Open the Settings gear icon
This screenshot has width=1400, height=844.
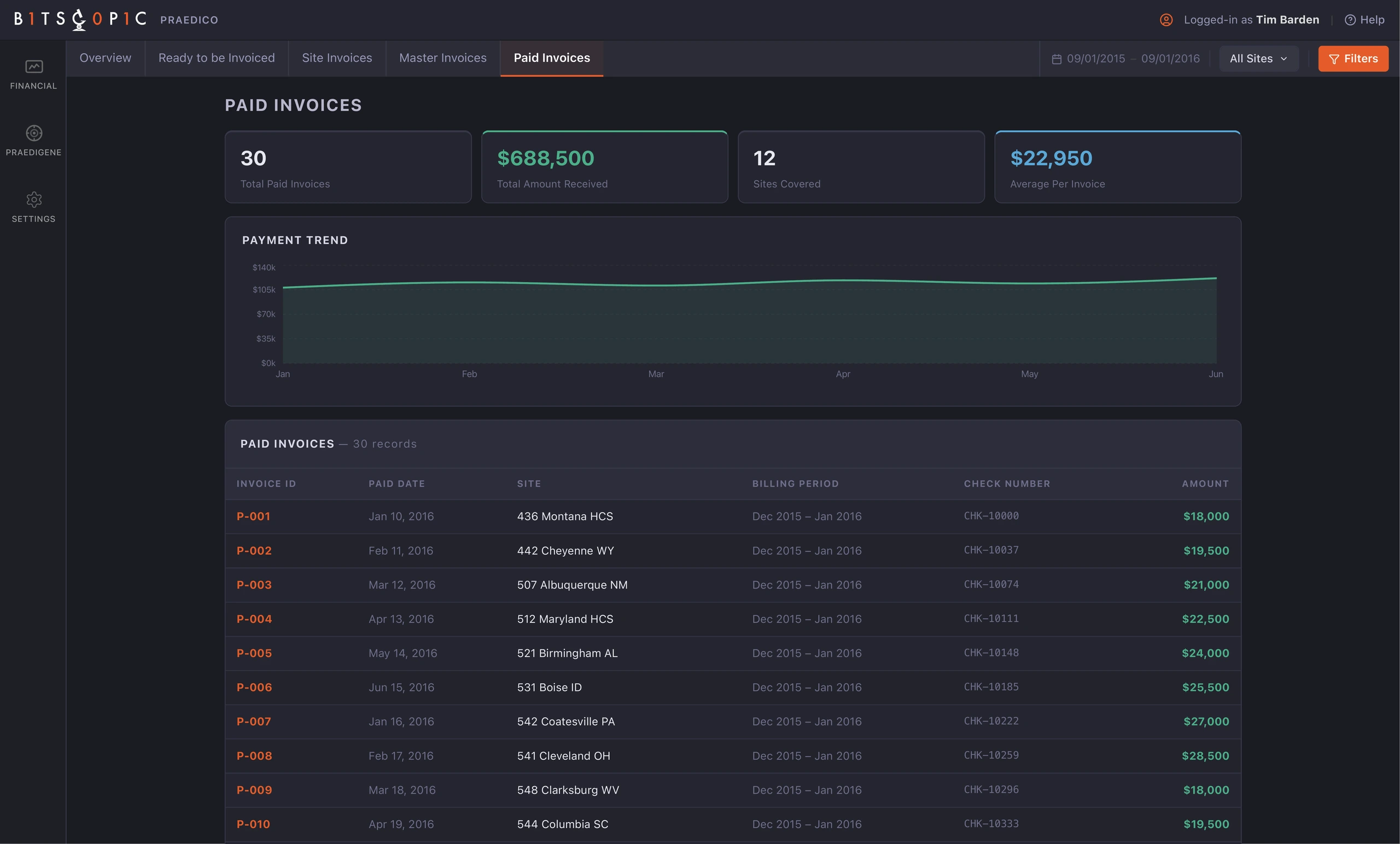pos(33,200)
